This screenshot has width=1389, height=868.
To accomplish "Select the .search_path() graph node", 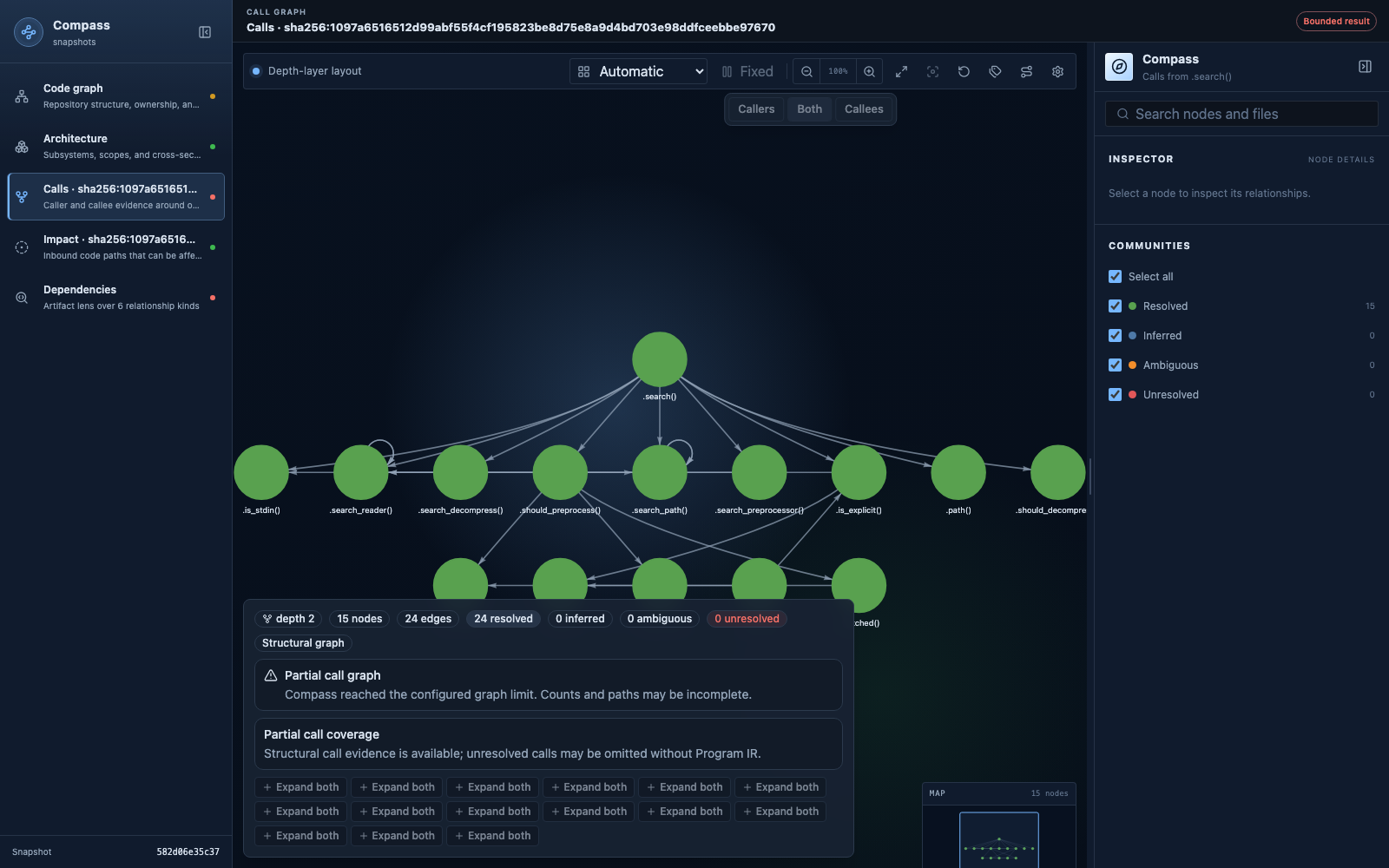I will tap(660, 472).
